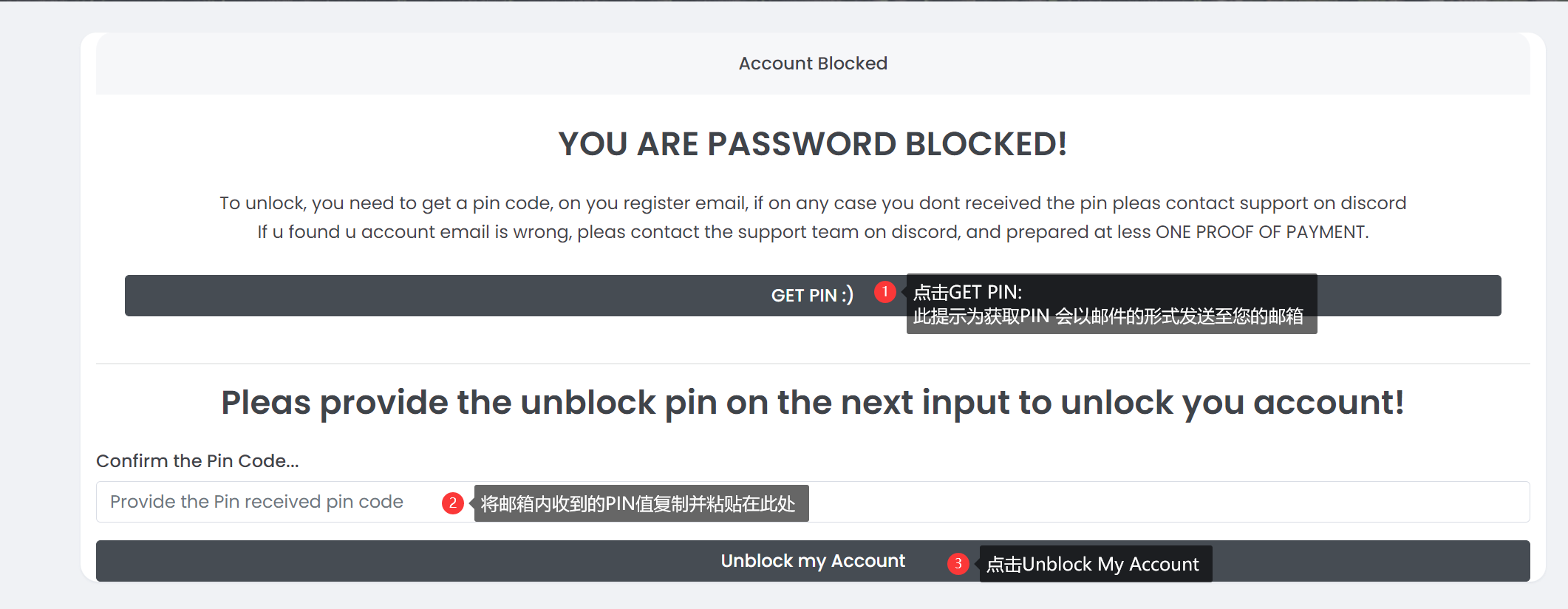Viewport: 1568px width, 609px height.
Task: Click the "YOU ARE PASSWORD BLOCKED!" heading
Action: tap(813, 144)
